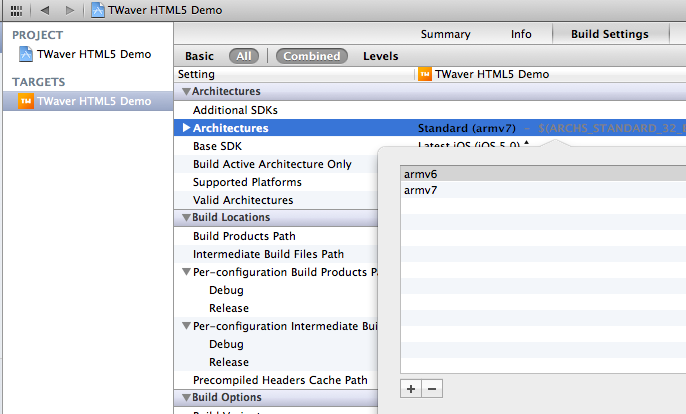Click Build Active Architecture Only setting
The height and width of the screenshot is (414, 686).
(x=272, y=164)
